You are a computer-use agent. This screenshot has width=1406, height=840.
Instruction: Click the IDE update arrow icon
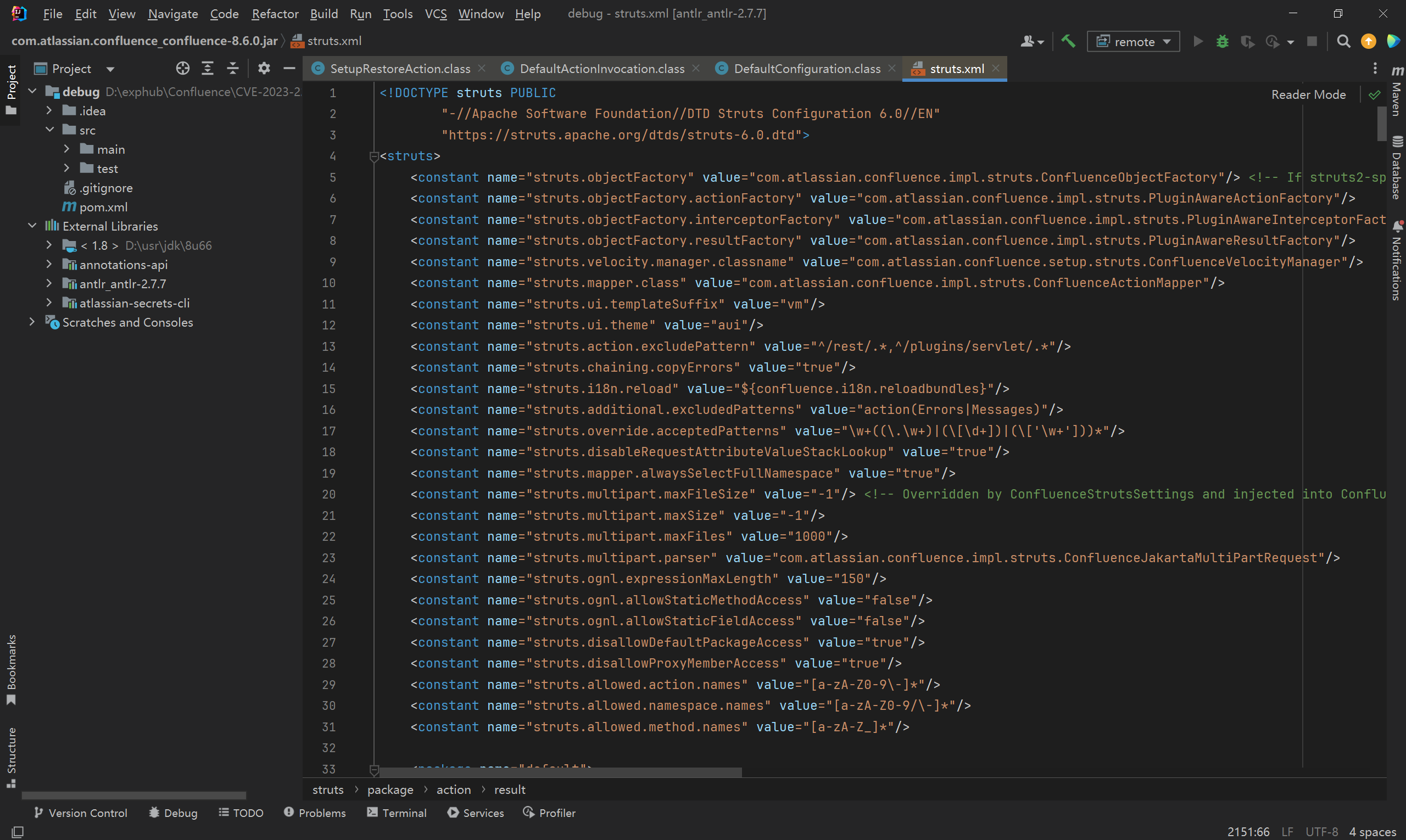pyautogui.click(x=1368, y=41)
